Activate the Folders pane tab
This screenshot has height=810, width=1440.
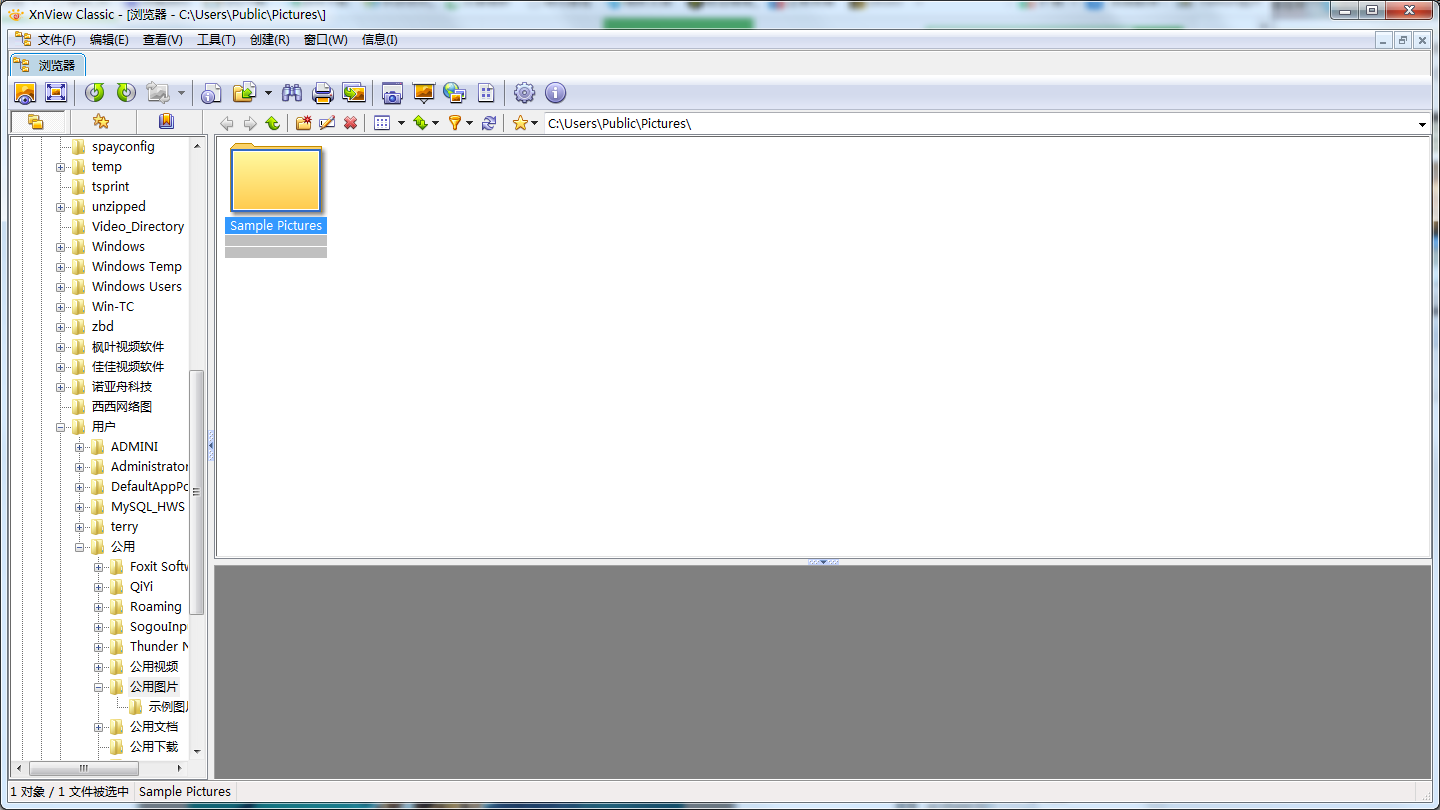coord(37,122)
